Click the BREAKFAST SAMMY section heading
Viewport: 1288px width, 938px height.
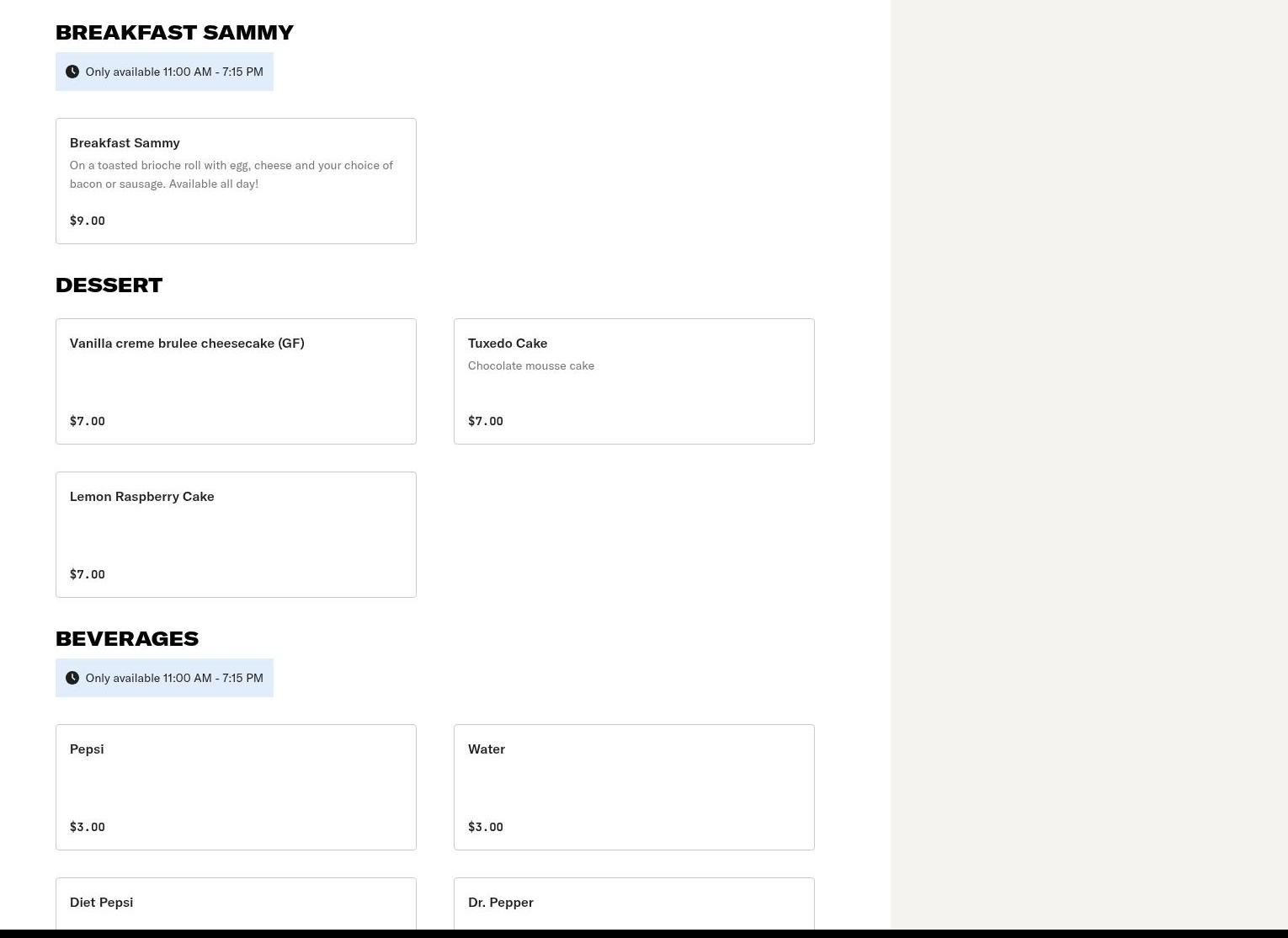point(174,32)
